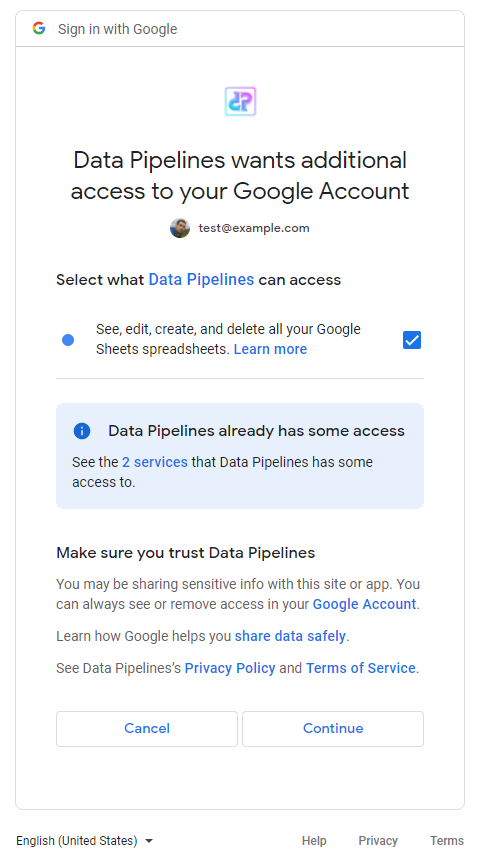483x868 pixels.
Task: Click the user profile avatar
Action: point(180,228)
